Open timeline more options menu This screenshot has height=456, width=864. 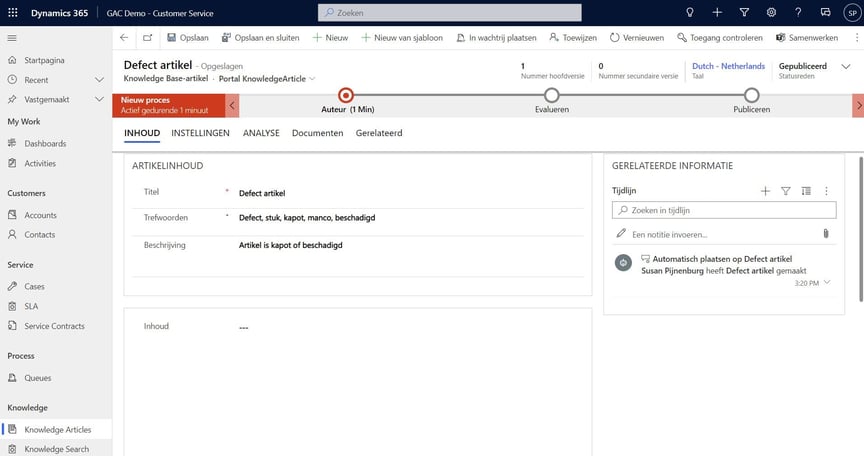826,191
